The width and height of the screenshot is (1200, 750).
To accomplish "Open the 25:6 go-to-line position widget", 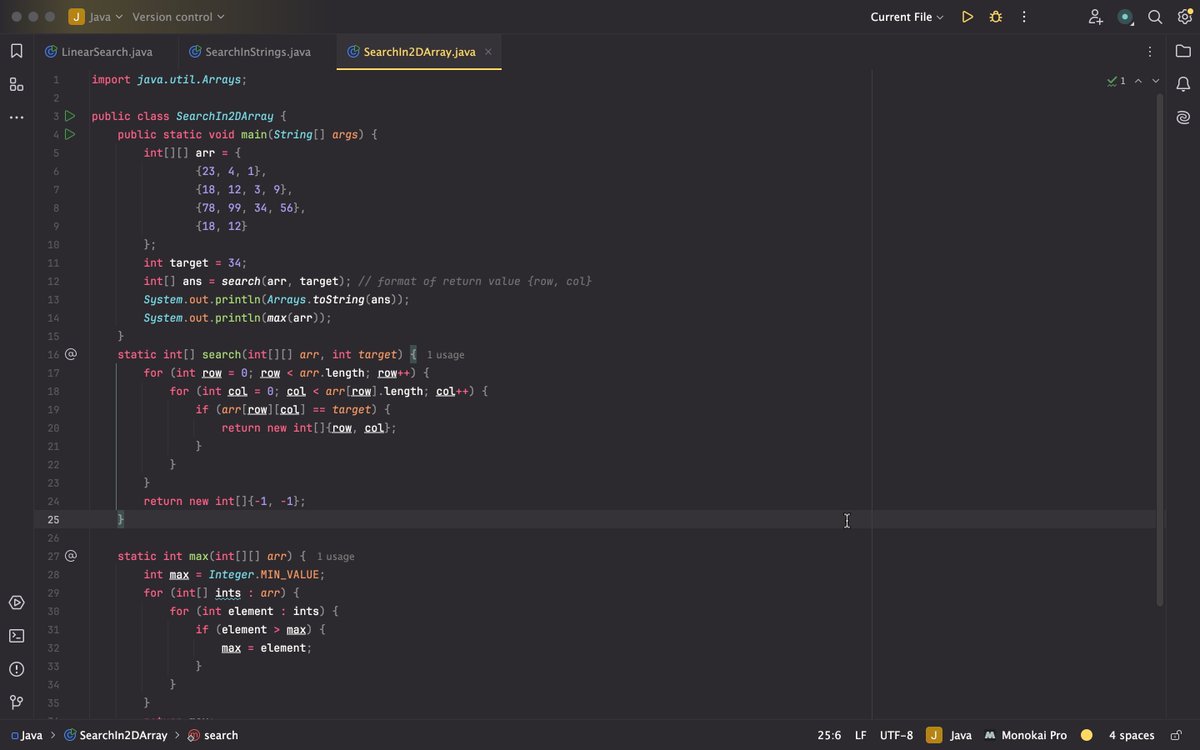I will [x=829, y=735].
